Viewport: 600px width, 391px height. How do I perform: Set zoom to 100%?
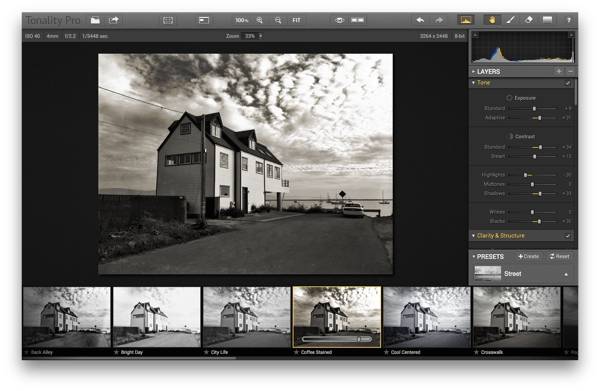241,20
